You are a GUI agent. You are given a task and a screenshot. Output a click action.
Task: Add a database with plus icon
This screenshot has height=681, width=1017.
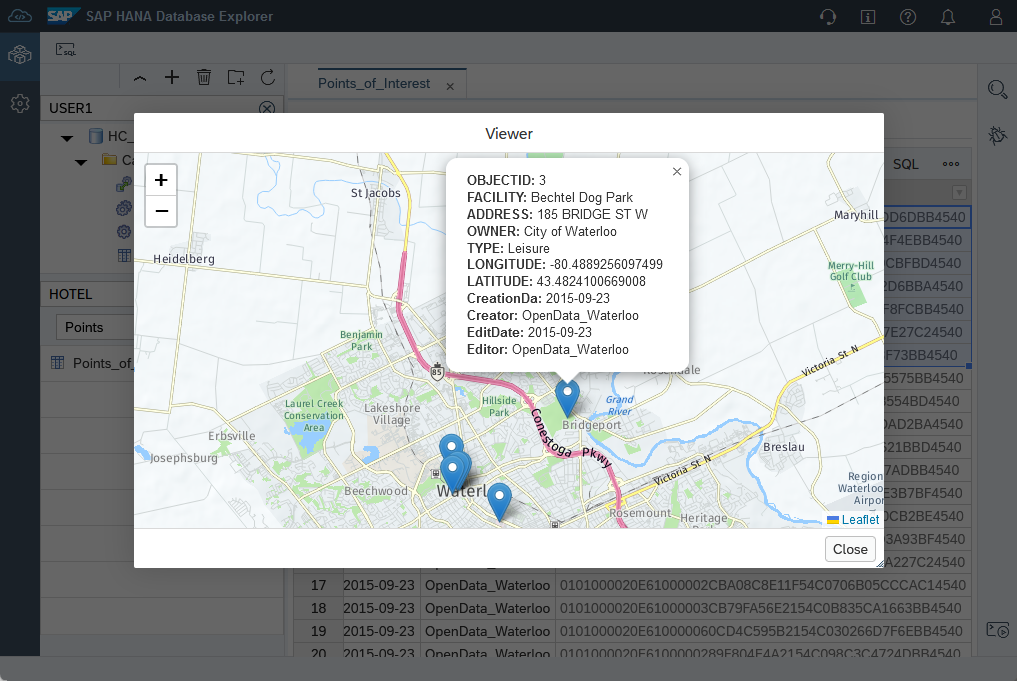click(172, 78)
